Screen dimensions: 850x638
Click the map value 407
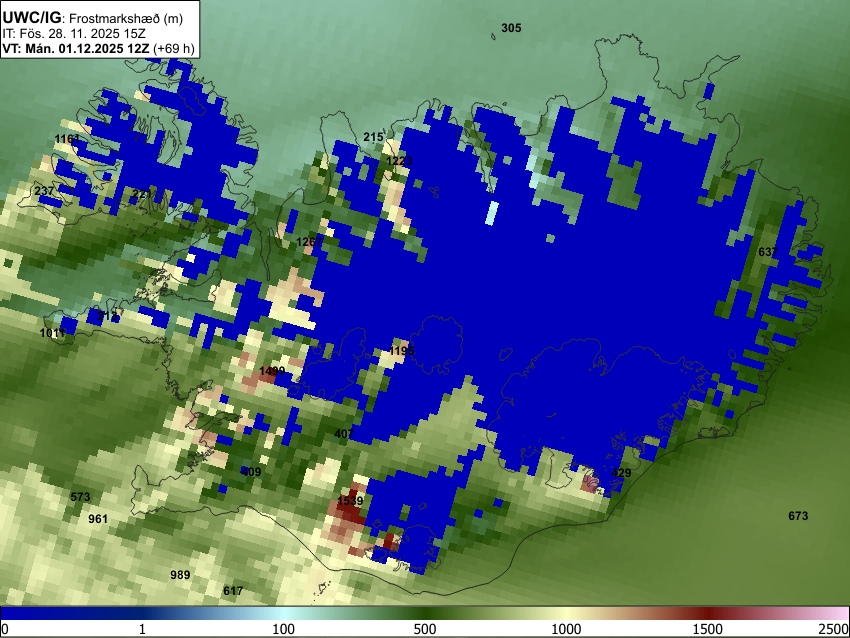pos(344,434)
